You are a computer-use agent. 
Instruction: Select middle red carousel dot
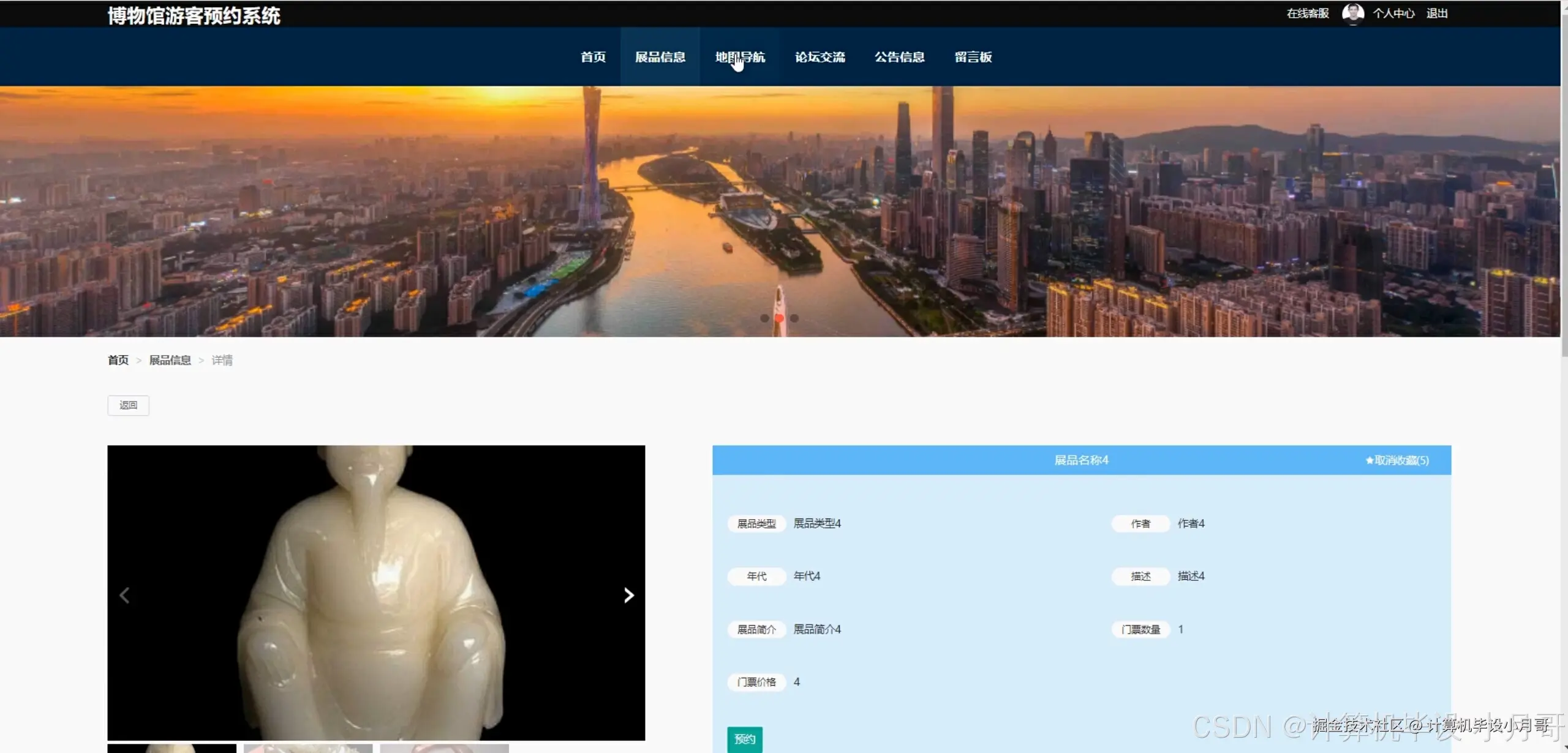click(x=779, y=318)
